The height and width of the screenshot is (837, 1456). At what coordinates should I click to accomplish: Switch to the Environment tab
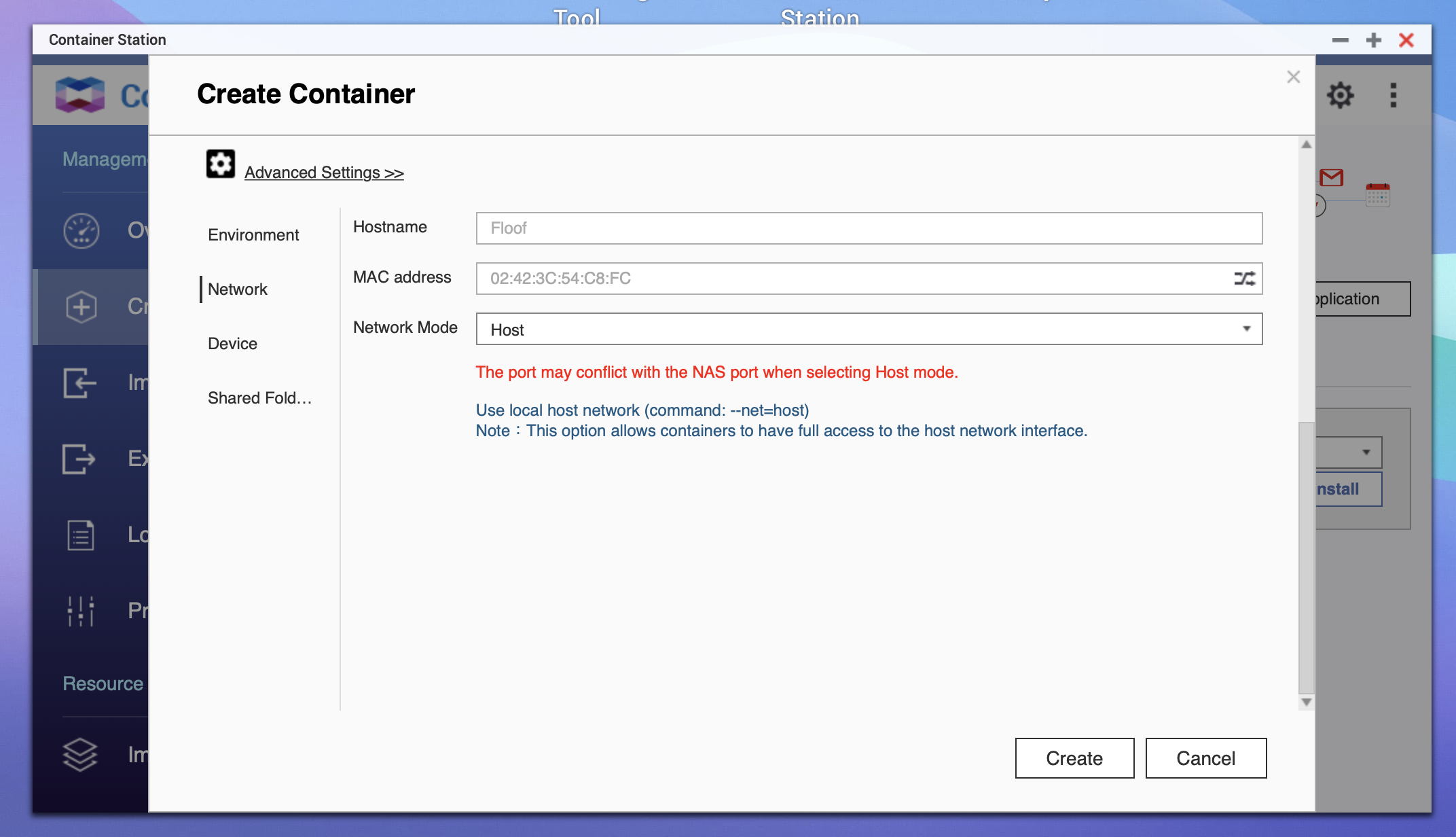[253, 235]
